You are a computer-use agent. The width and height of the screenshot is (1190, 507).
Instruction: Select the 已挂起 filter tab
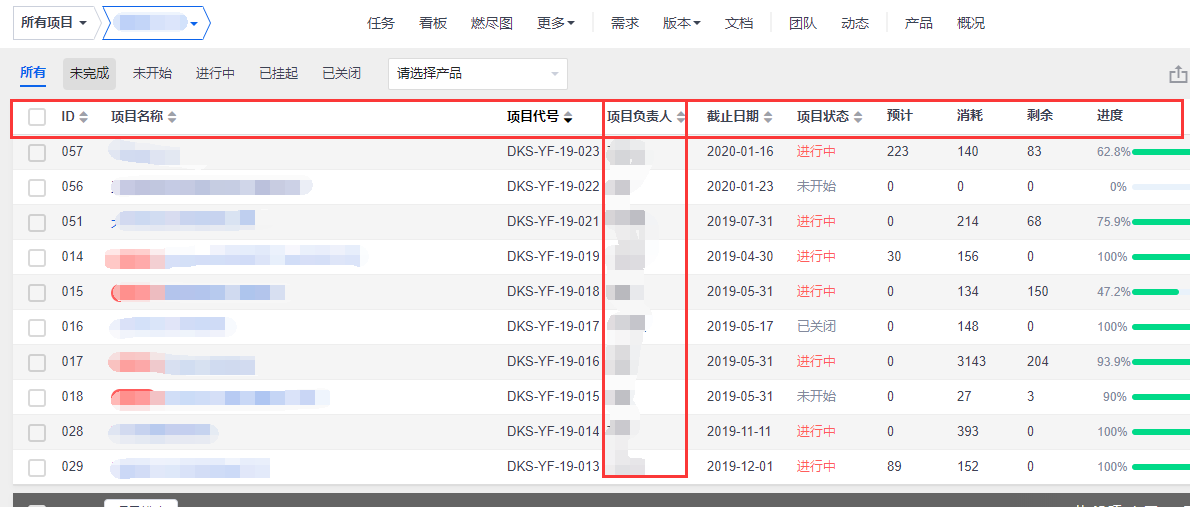[279, 74]
